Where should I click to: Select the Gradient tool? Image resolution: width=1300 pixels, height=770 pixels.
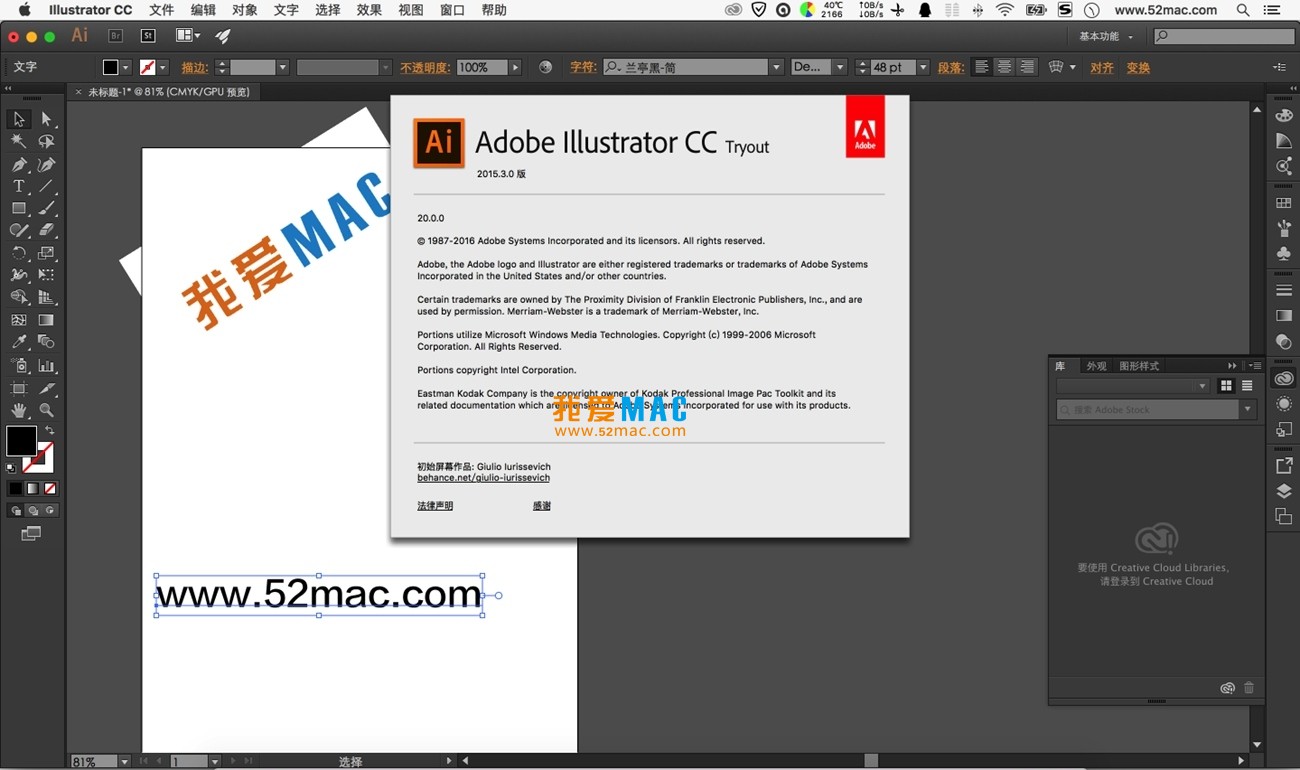[x=46, y=320]
